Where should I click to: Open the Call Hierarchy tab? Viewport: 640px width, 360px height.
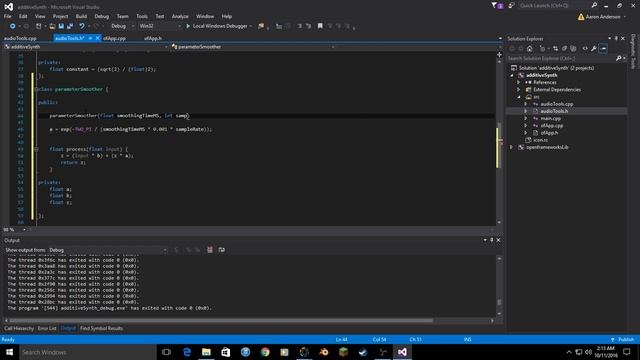click(x=19, y=328)
